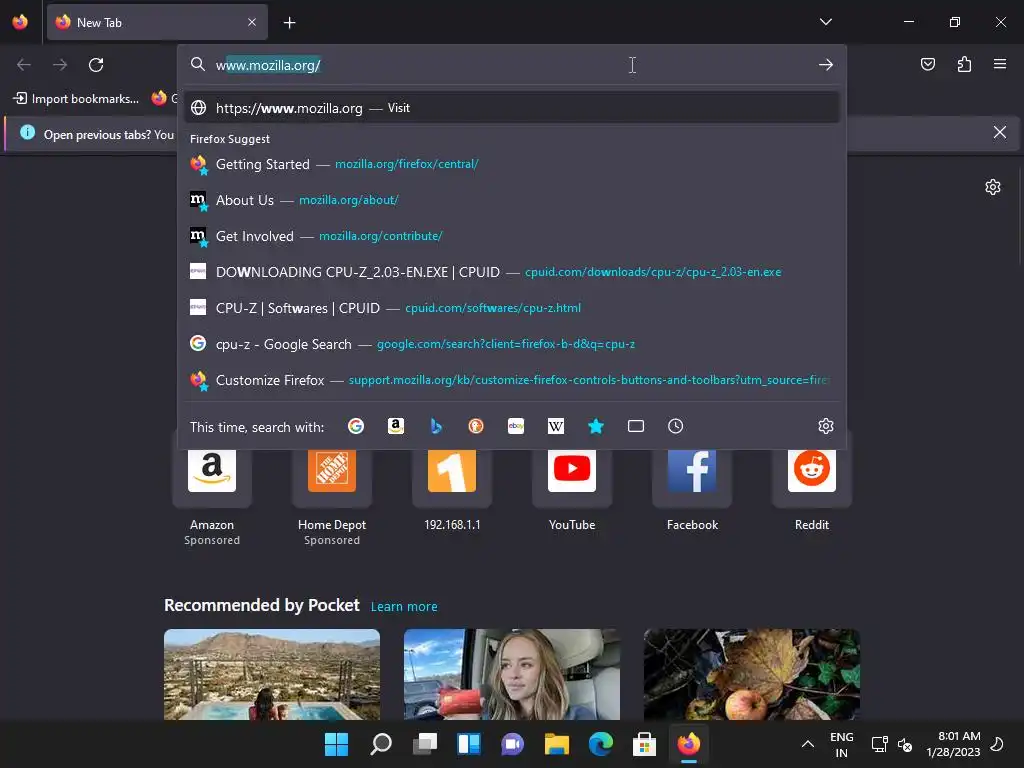
Task: Click Import bookmarks button
Action: point(76,99)
